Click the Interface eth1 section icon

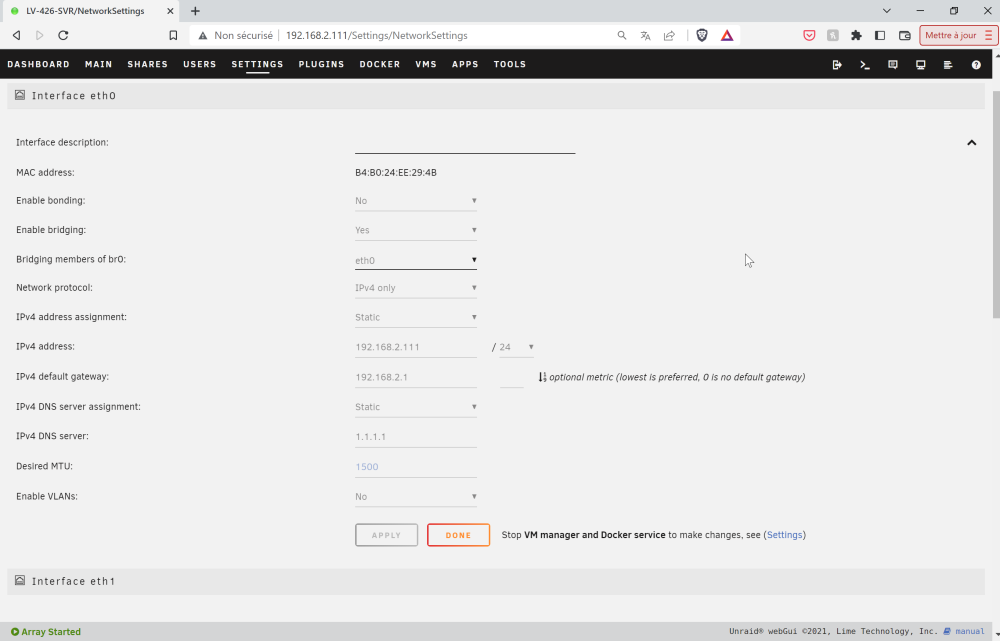coord(20,580)
